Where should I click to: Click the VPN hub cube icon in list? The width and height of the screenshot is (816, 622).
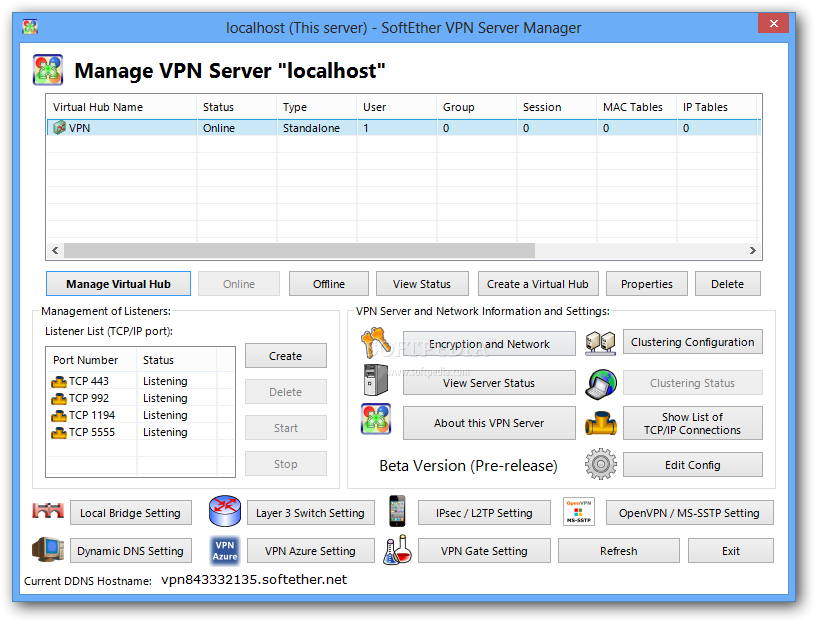[x=59, y=128]
